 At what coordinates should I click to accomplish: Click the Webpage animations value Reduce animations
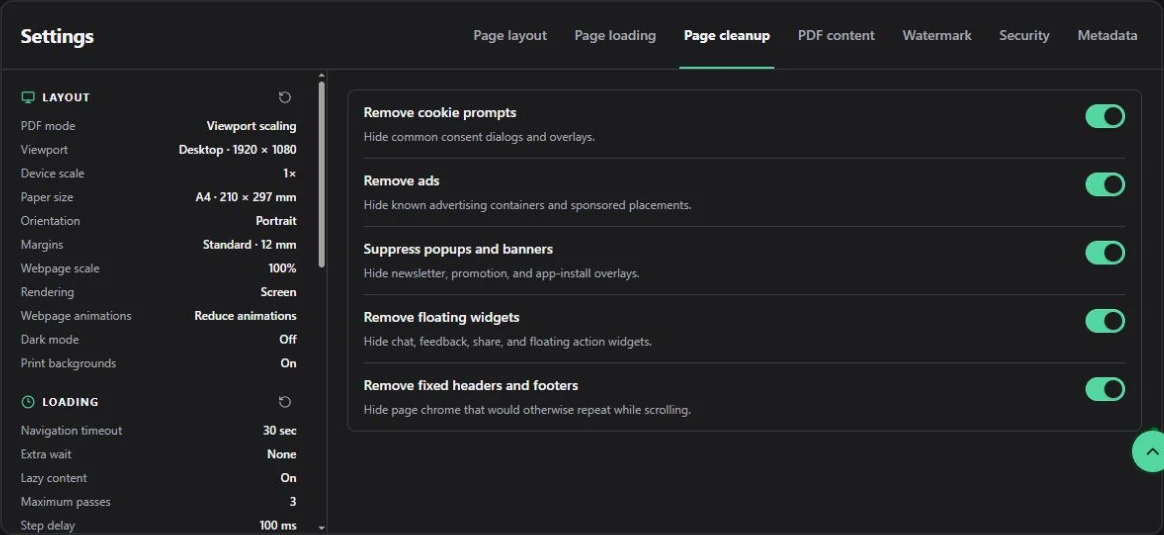coord(245,316)
